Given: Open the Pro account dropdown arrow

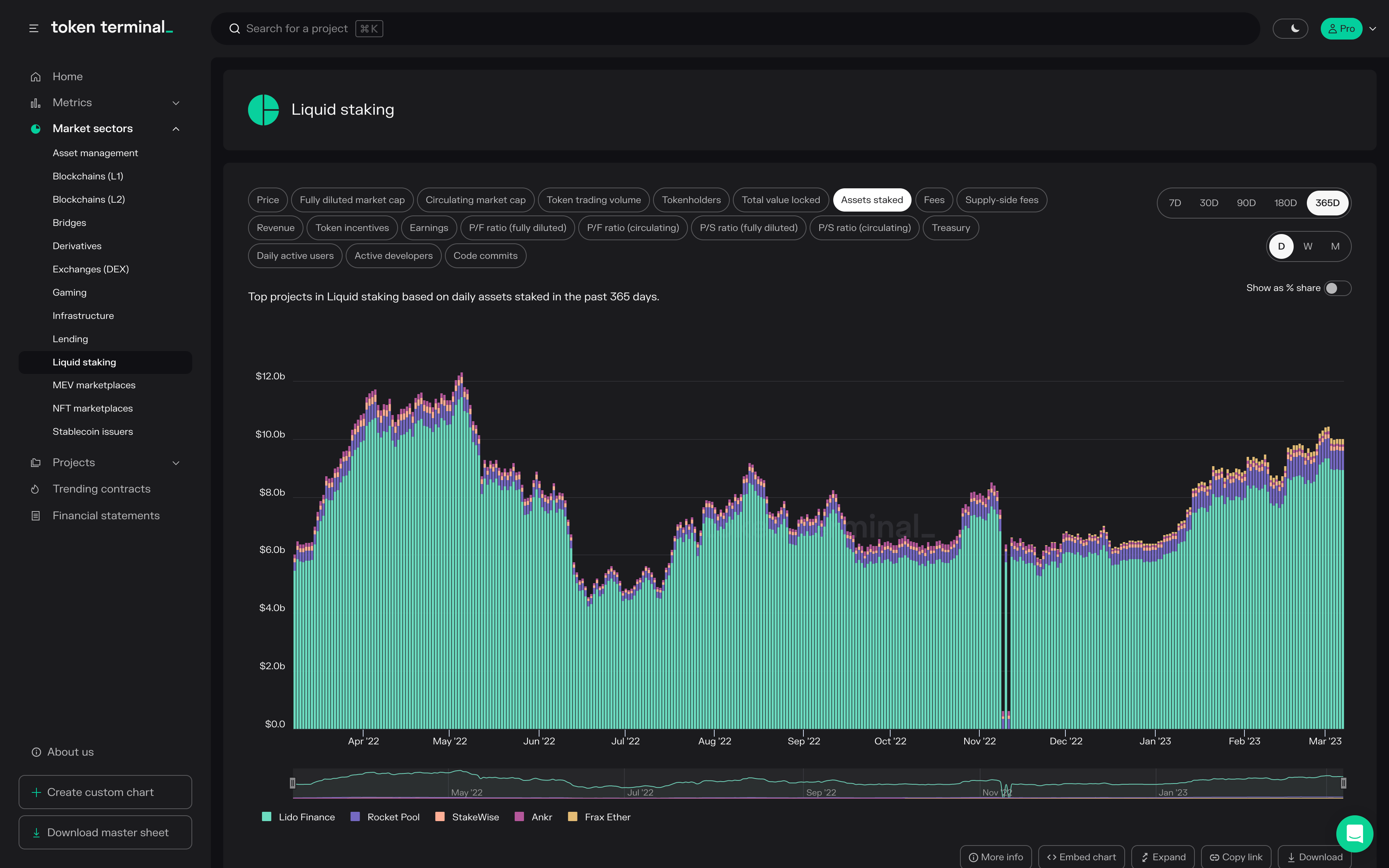Looking at the screenshot, I should point(1372,29).
